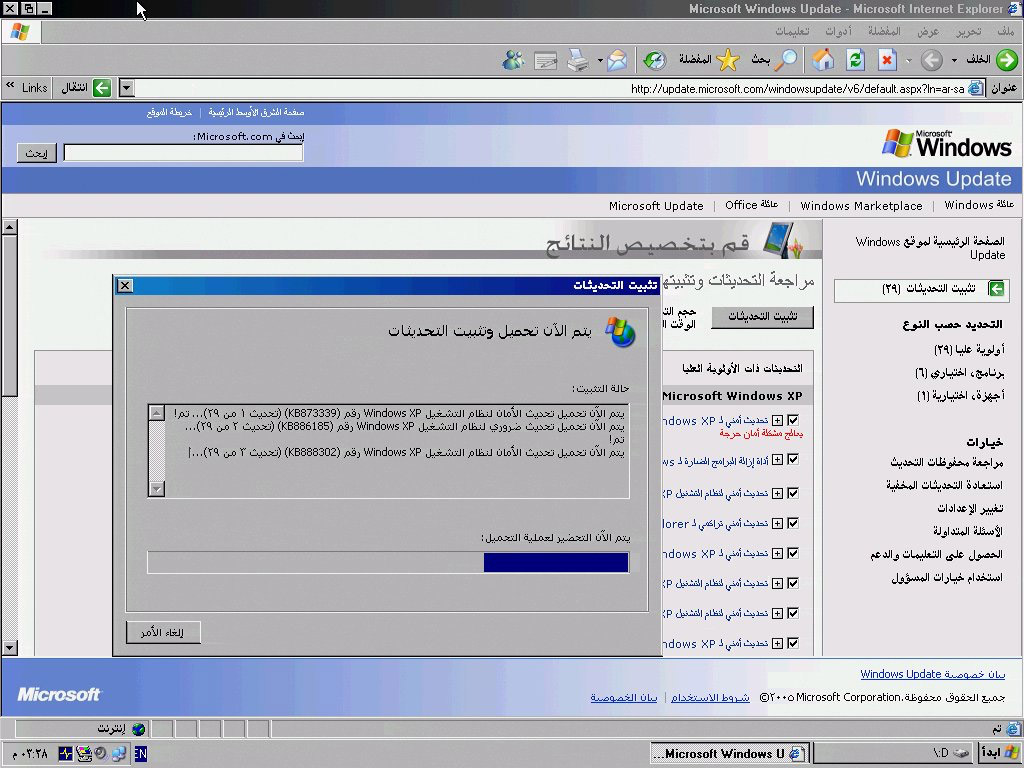Open the Microsoft Update link

656,206
